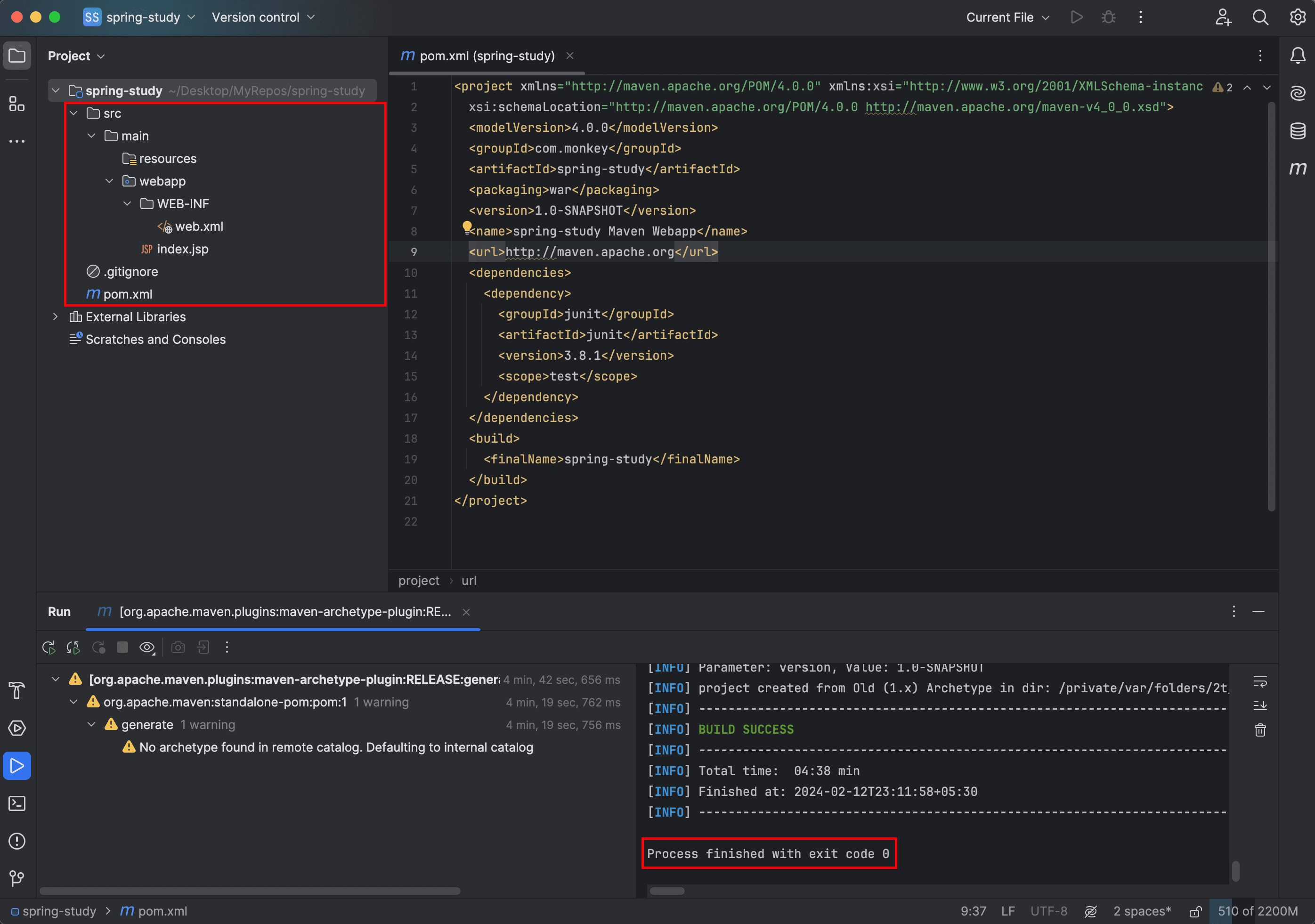Open the Services tool window icon
The image size is (1315, 924).
[x=17, y=728]
